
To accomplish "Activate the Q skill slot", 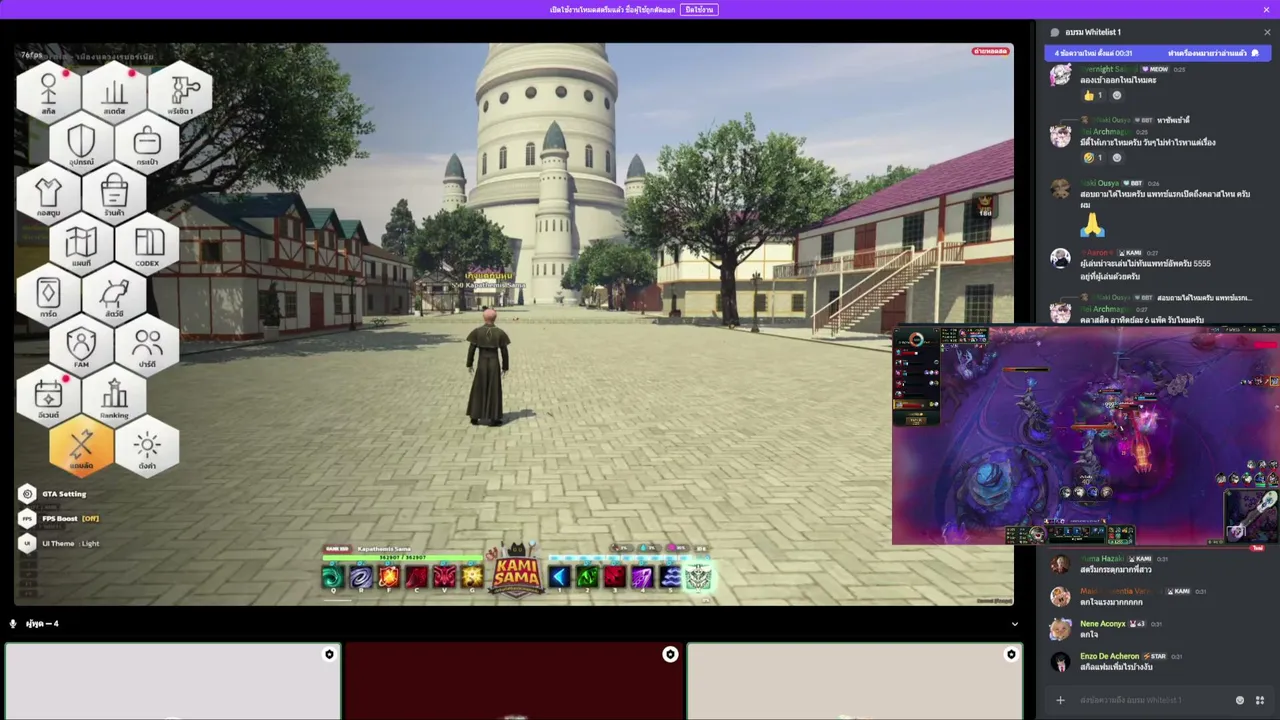I will click(333, 576).
